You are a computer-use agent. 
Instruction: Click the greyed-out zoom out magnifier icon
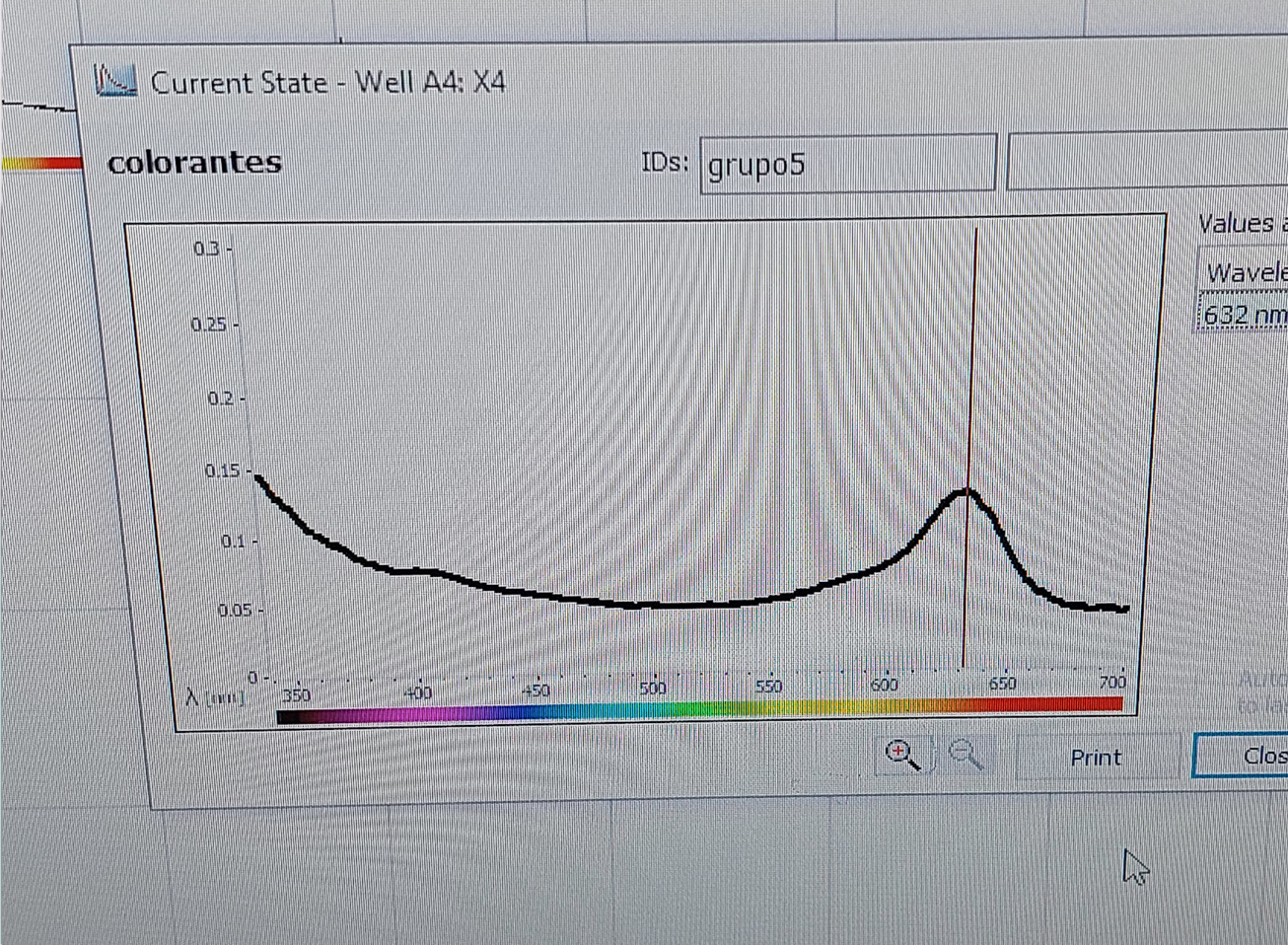(x=965, y=755)
